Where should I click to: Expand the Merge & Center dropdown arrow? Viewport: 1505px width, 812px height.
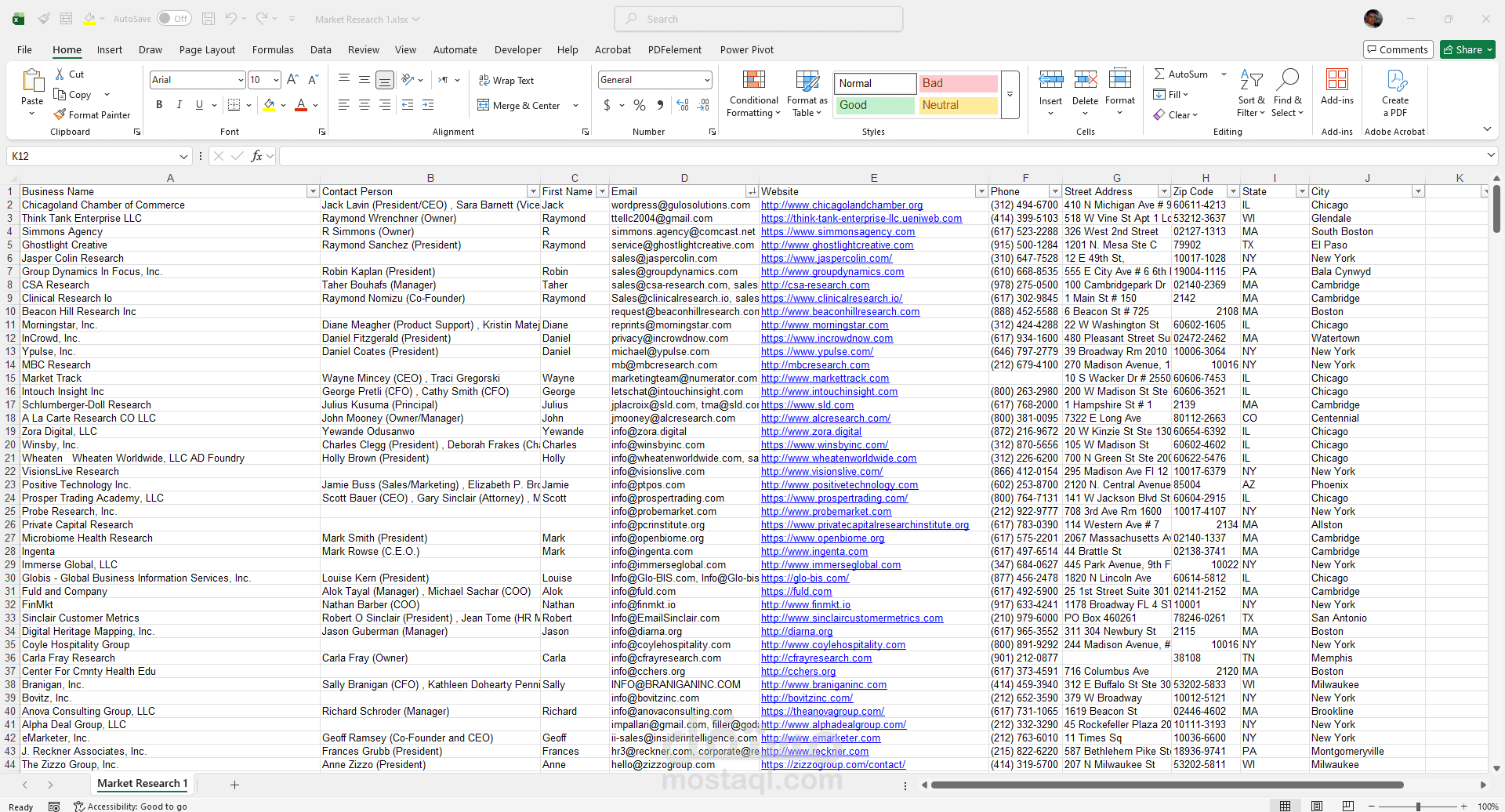click(576, 105)
